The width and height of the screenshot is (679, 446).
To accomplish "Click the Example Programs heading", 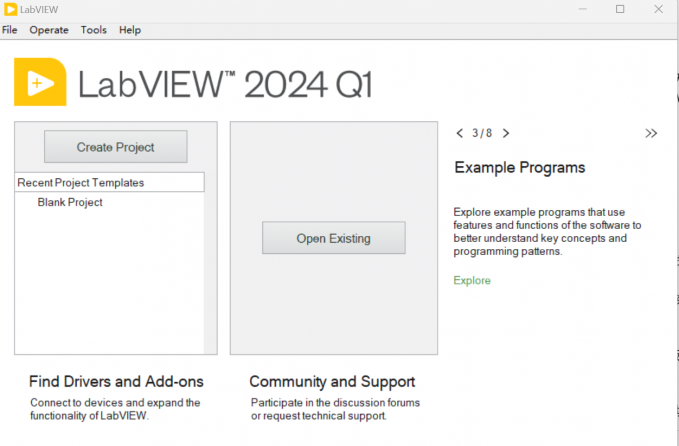I will pos(520,168).
